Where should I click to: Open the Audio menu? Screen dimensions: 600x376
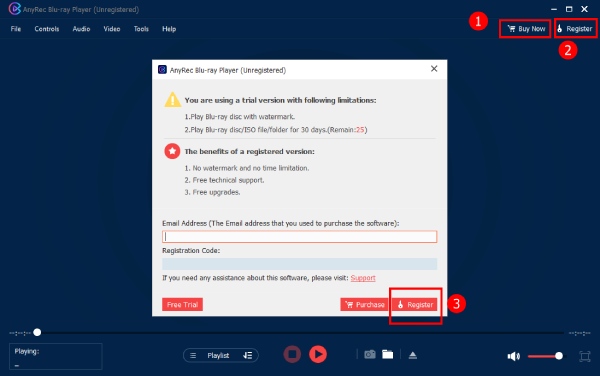tap(81, 29)
